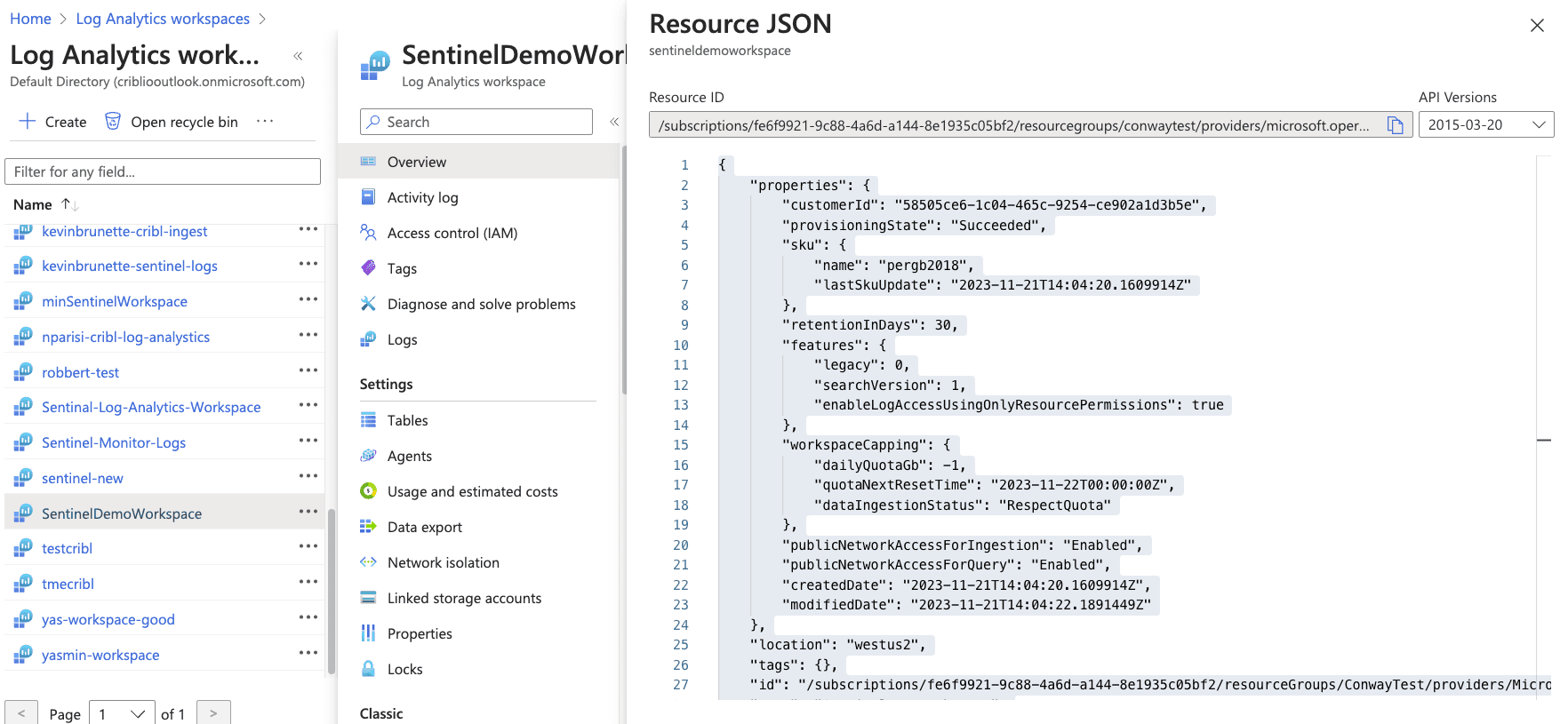1568x724 pixels.
Task: Select the Overview menu item
Action: click(x=417, y=162)
